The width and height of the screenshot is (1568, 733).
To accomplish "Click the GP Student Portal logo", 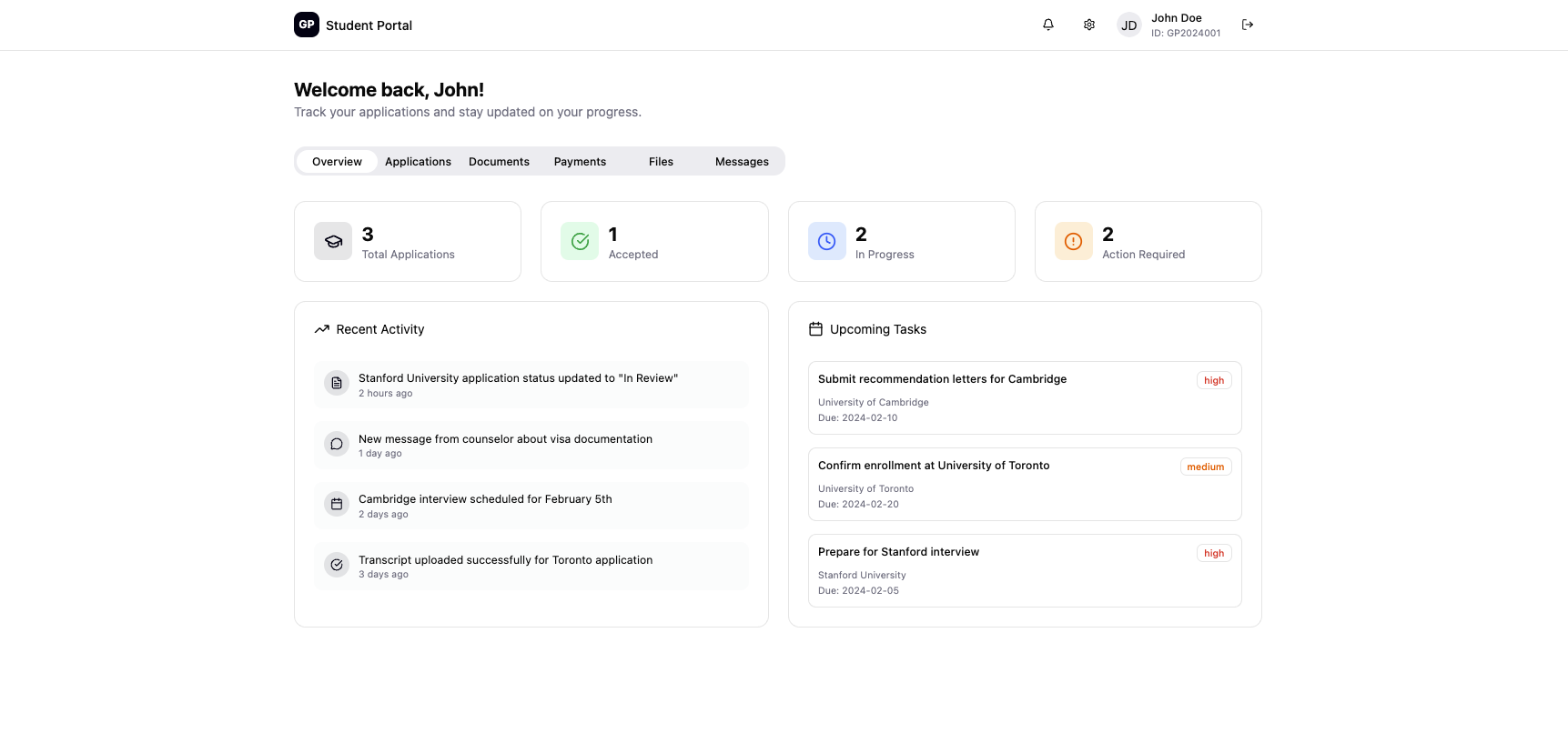I will [x=307, y=25].
